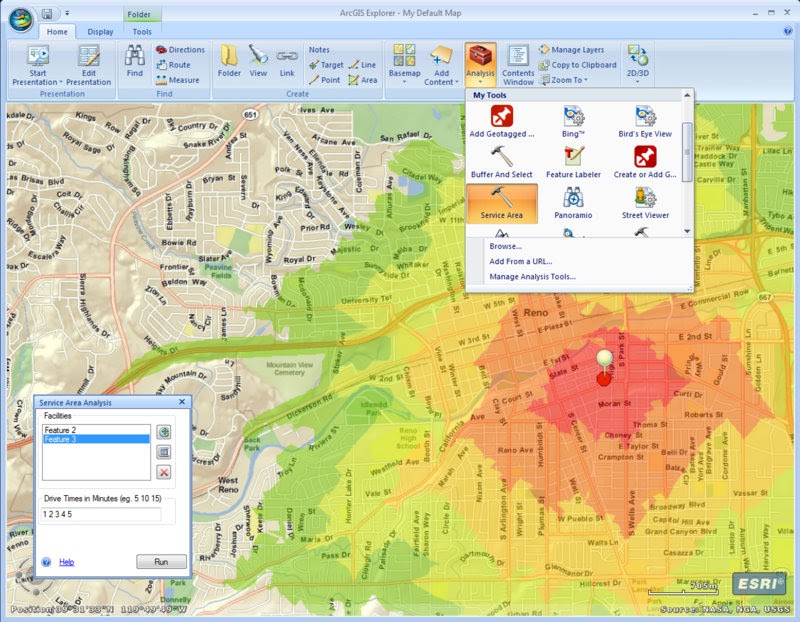Switch to the Home ribbon tab

(57, 32)
